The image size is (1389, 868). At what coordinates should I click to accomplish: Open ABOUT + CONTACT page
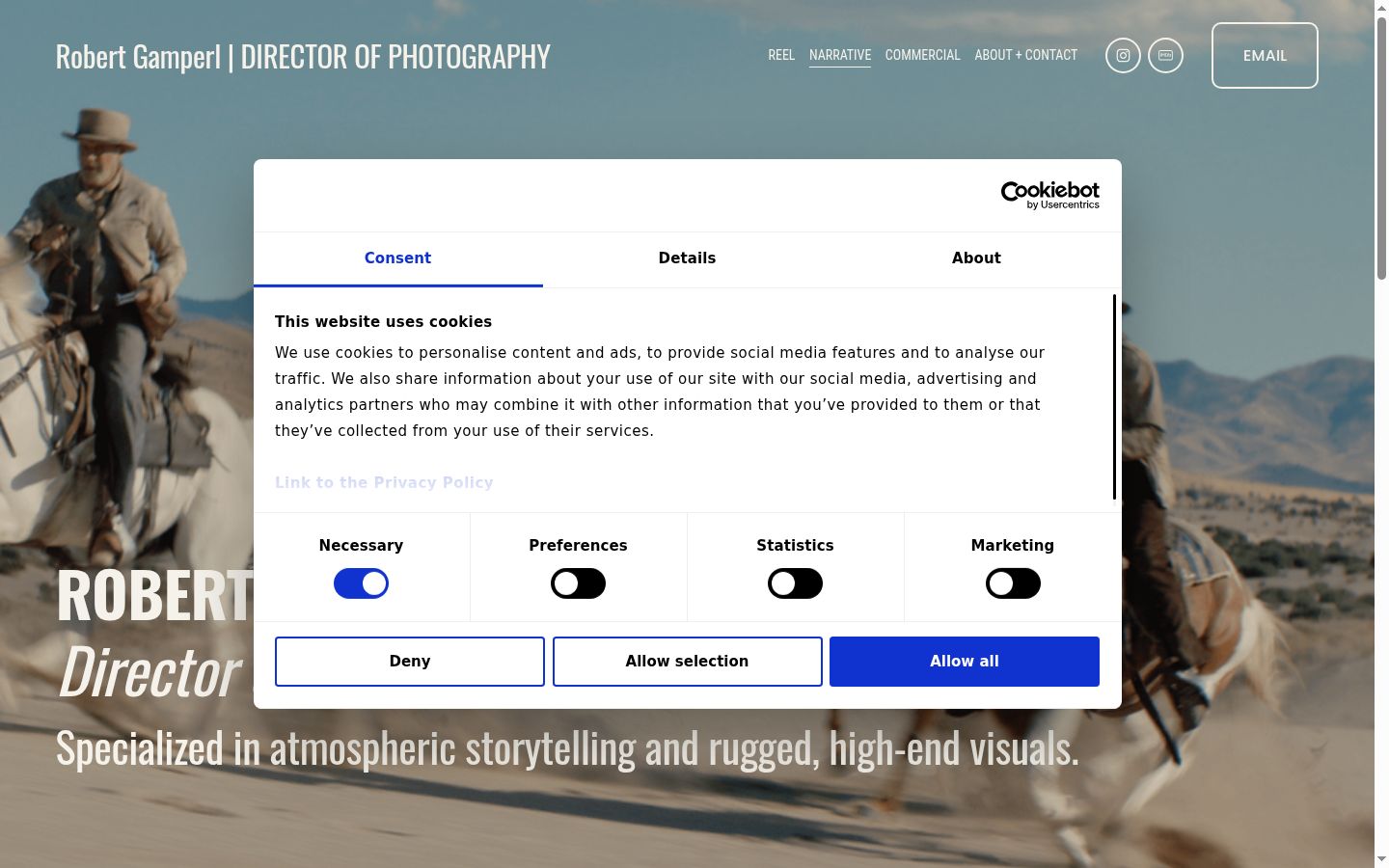coord(1026,55)
